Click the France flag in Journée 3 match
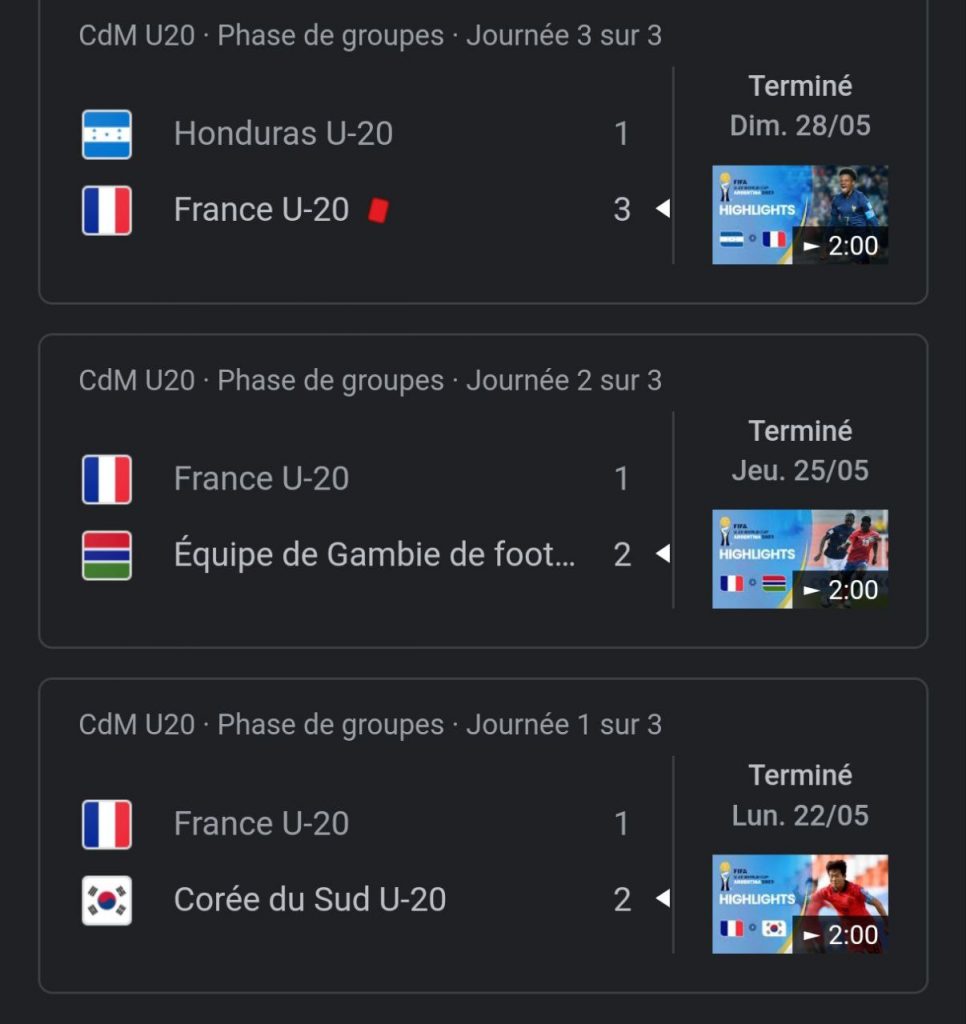Viewport: 966px width, 1024px height. (106, 210)
